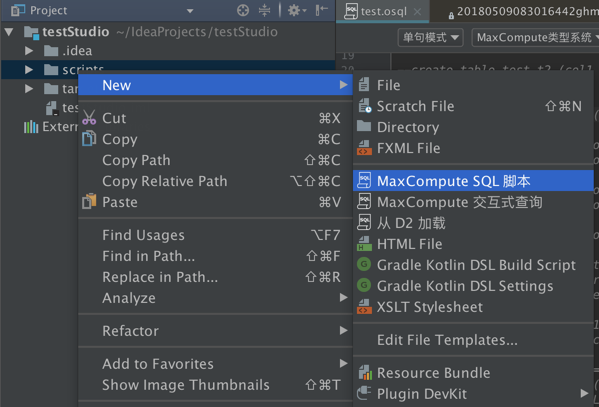Image resolution: width=599 pixels, height=407 pixels.
Task: Create a new XSLT Stylesheet
Action: [x=473, y=307]
